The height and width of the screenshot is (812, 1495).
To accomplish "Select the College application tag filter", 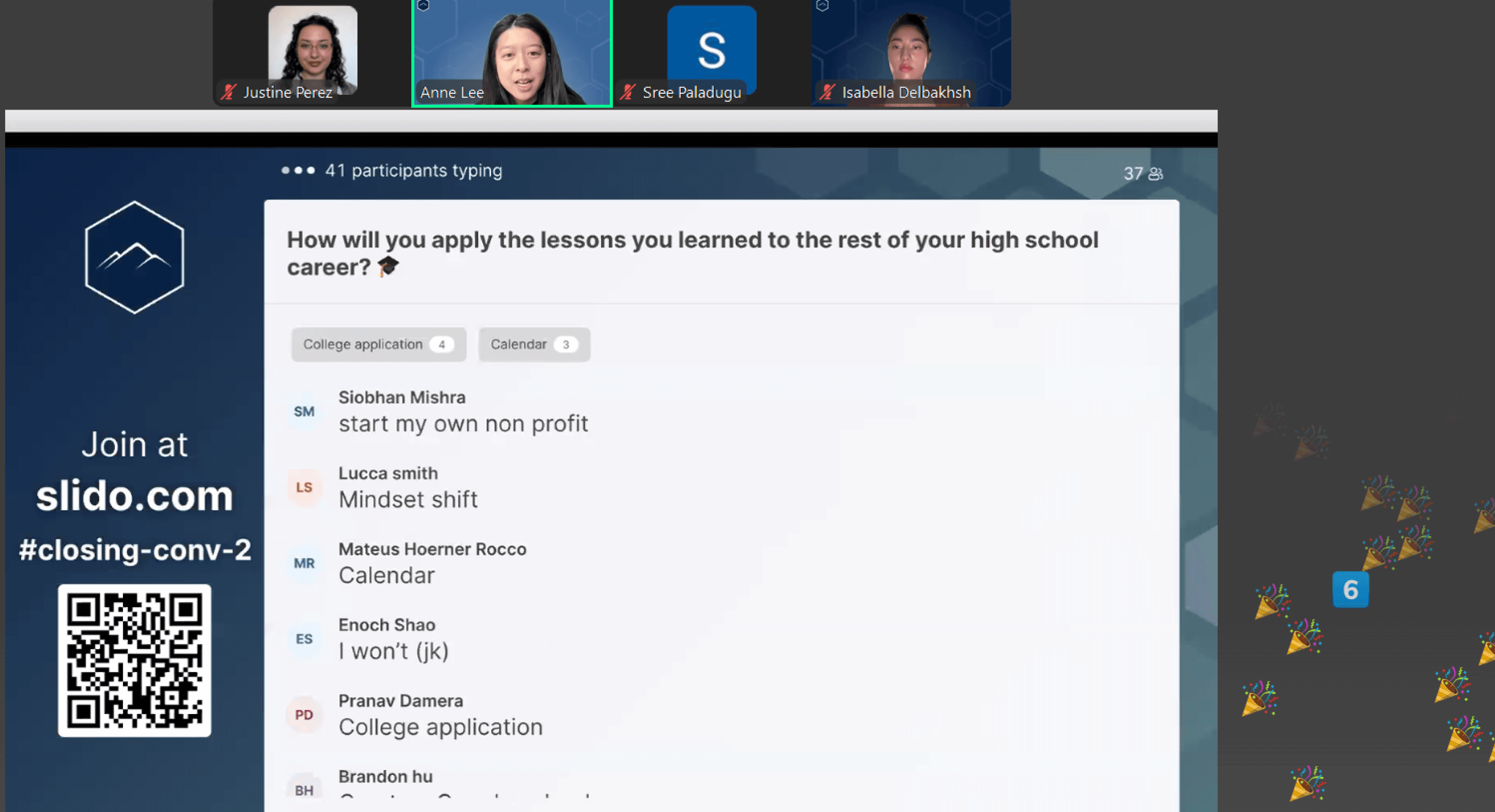I will 378,344.
